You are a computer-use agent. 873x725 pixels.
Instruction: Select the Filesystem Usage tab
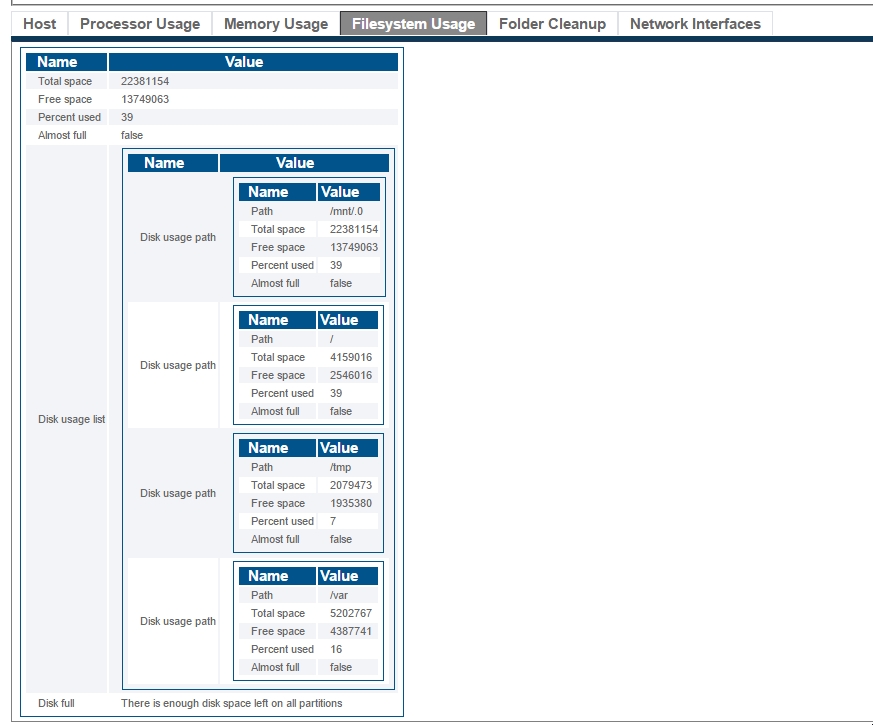pos(413,24)
